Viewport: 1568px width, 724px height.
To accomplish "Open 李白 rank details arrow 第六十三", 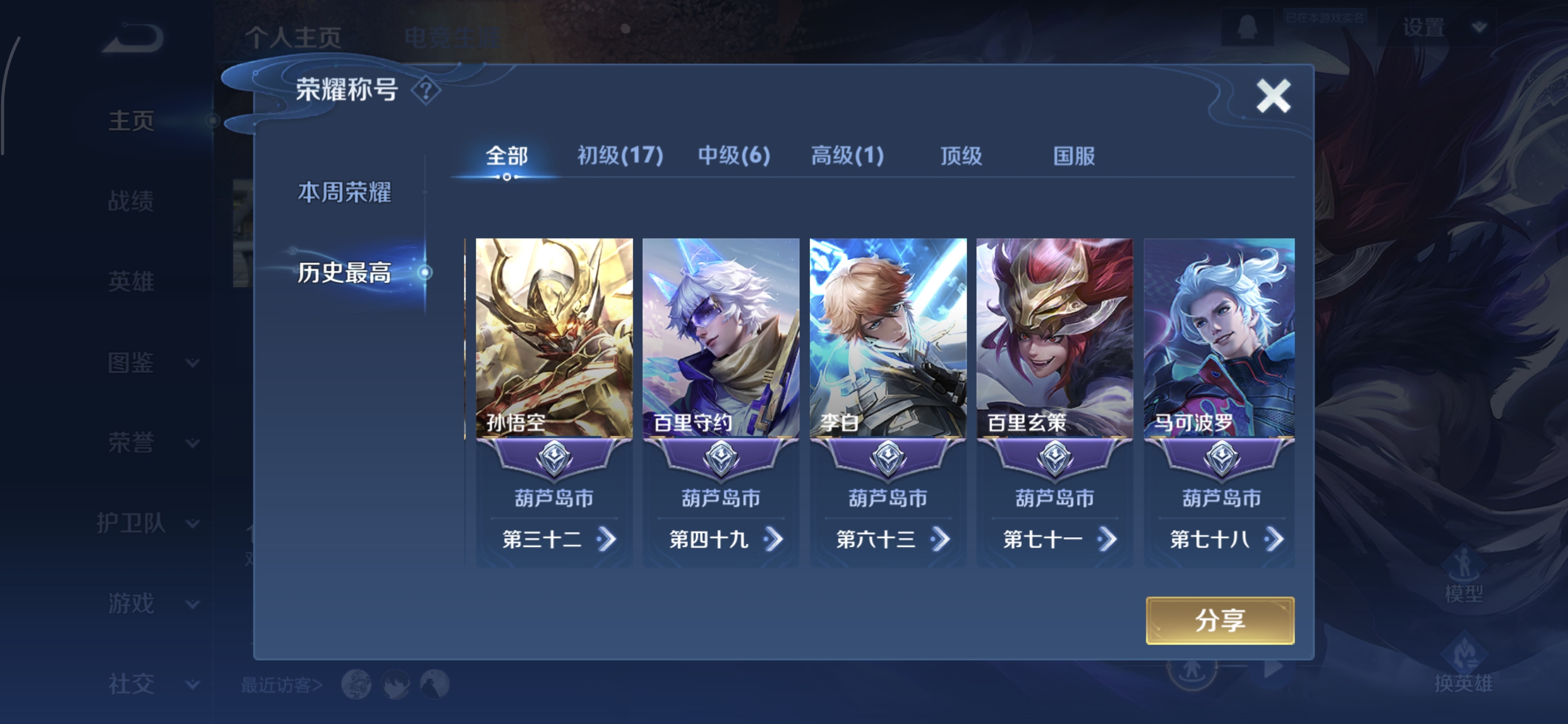I will point(940,539).
